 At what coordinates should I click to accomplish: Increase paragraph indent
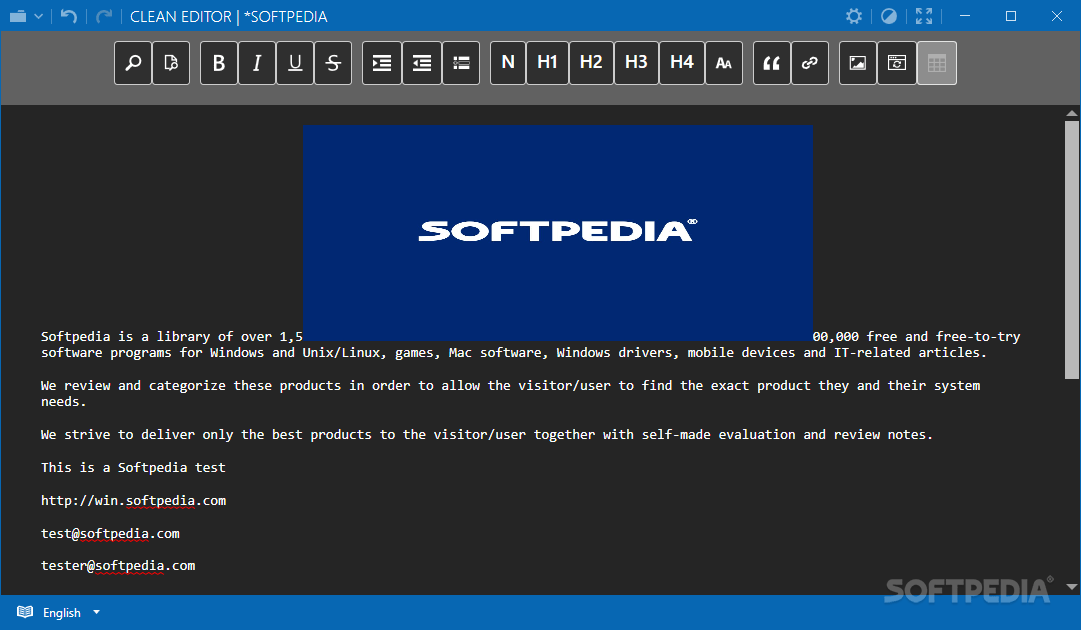point(382,63)
